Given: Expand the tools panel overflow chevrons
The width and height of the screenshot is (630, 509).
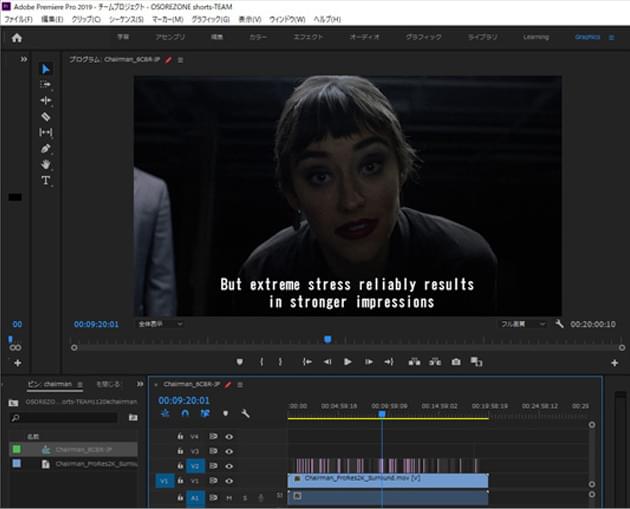Looking at the screenshot, I should click(x=24, y=60).
